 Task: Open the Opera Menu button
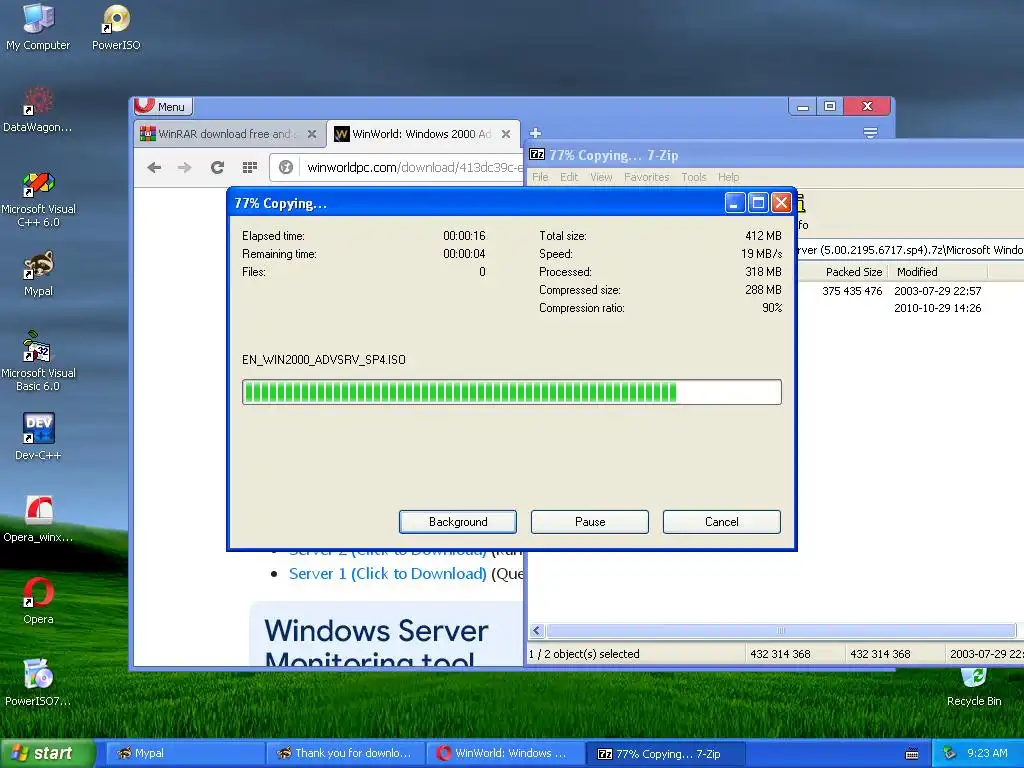pyautogui.click(x=163, y=106)
